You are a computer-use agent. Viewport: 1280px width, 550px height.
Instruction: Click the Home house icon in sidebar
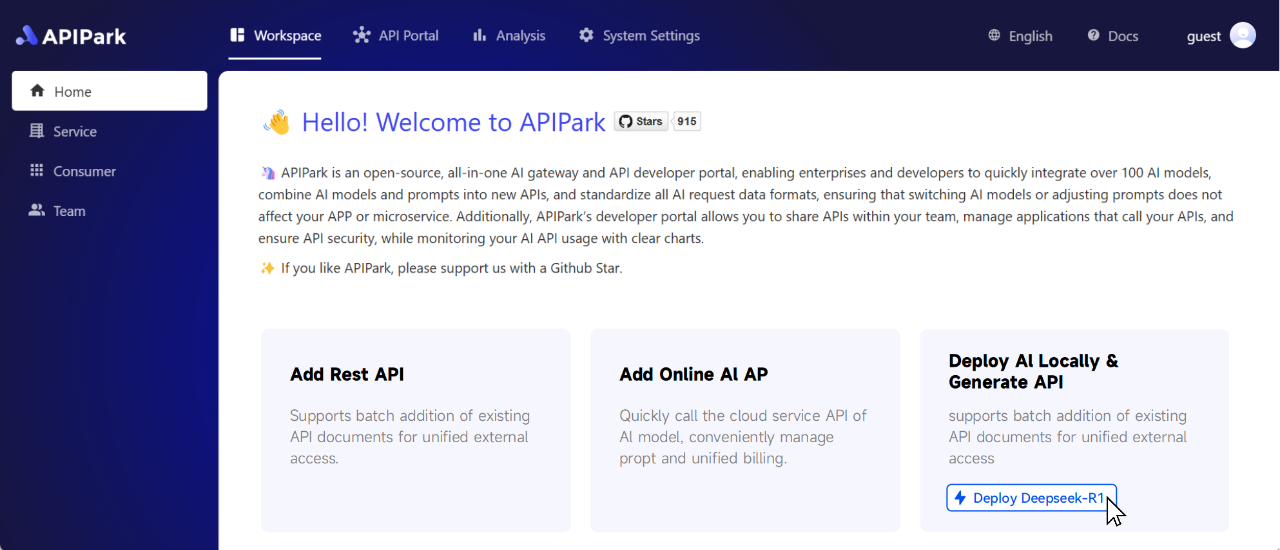pyautogui.click(x=37, y=91)
